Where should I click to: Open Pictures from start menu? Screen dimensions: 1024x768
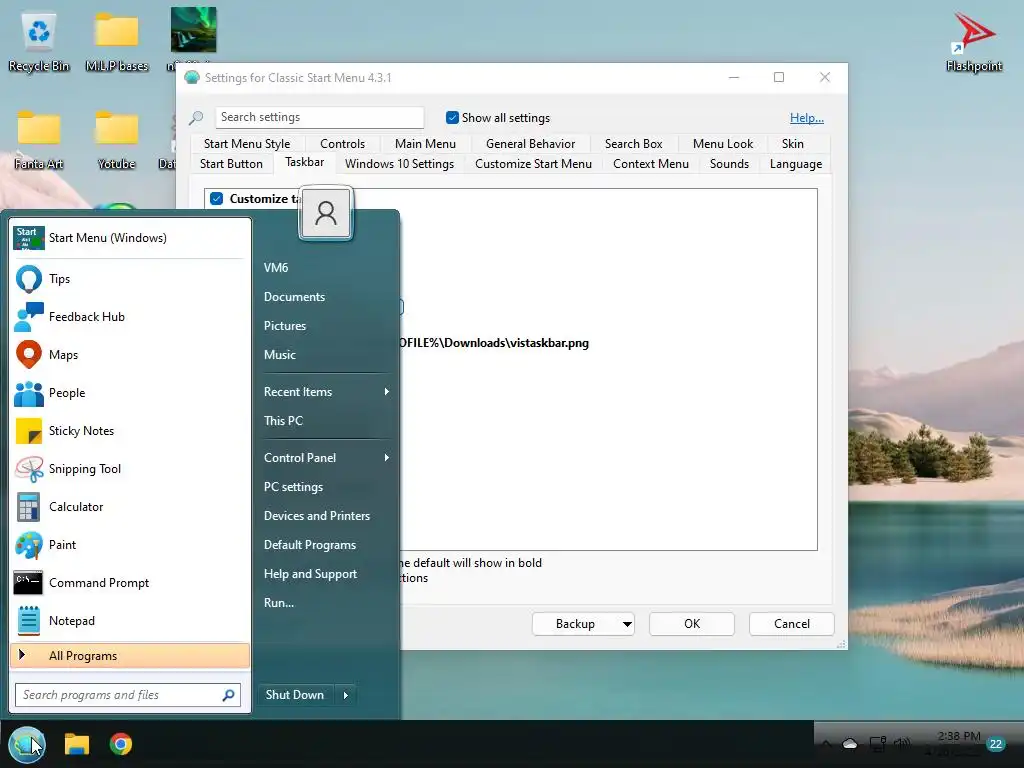[x=326, y=326]
